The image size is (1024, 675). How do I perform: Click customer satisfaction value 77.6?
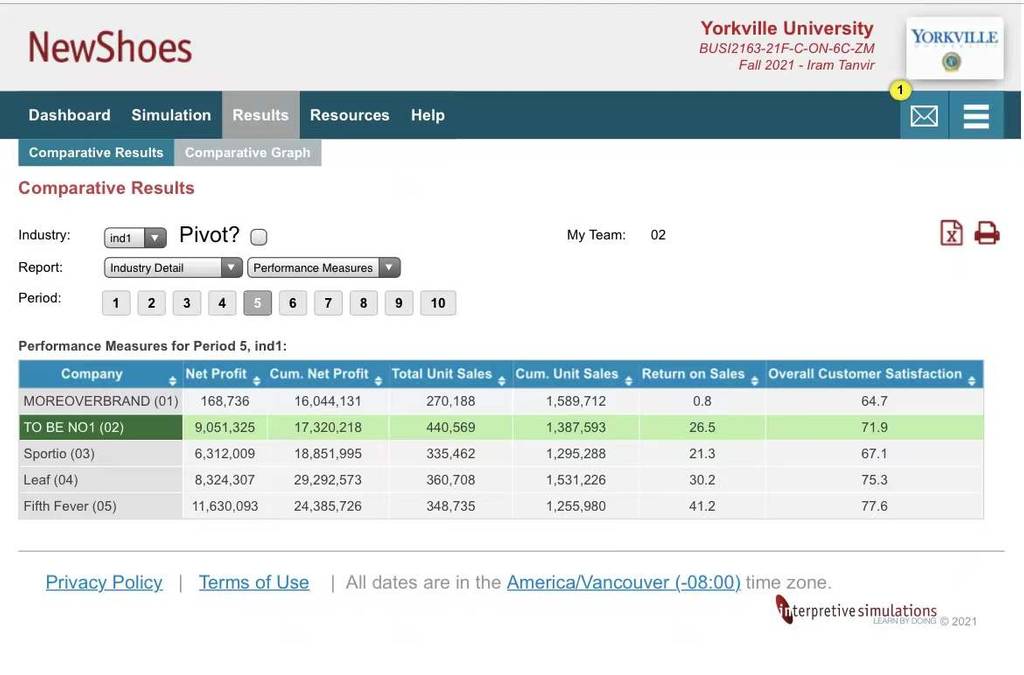point(874,506)
